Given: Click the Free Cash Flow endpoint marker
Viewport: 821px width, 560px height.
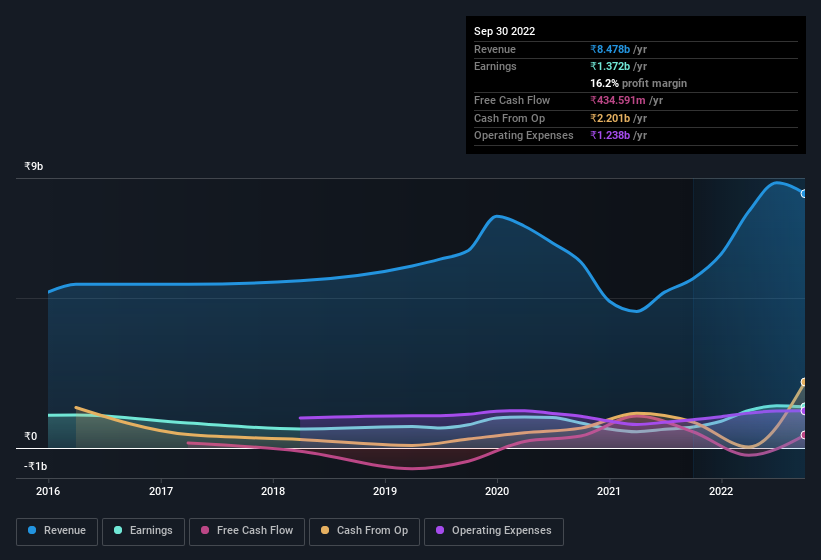Looking at the screenshot, I should pos(804,435).
